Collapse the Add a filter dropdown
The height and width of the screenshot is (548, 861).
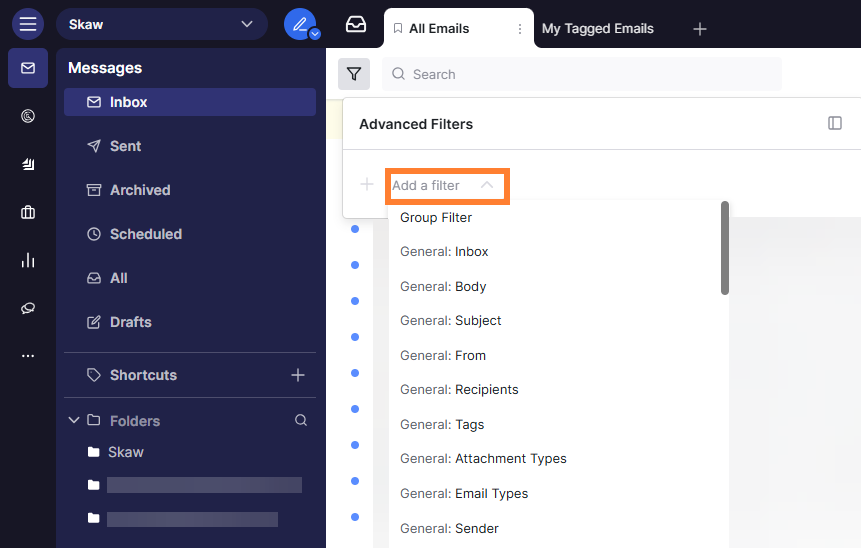click(x=486, y=185)
